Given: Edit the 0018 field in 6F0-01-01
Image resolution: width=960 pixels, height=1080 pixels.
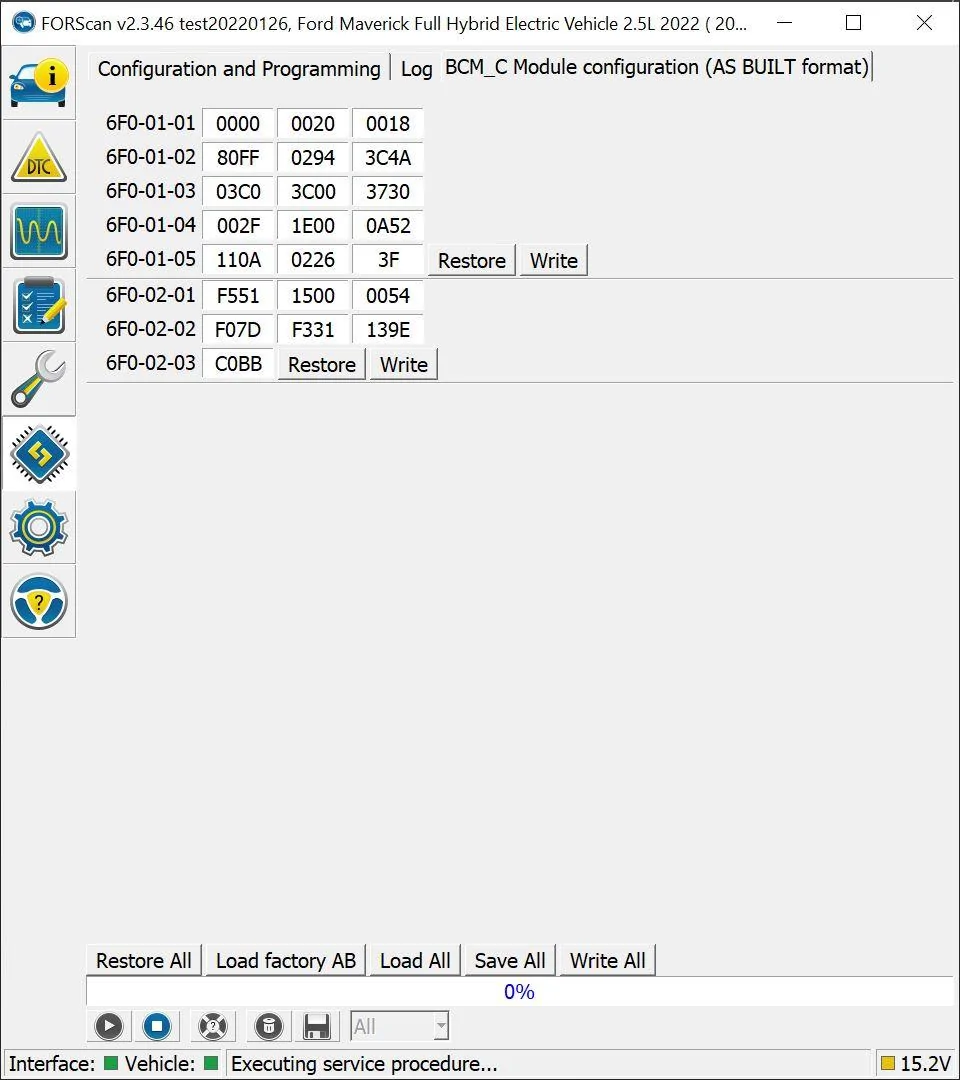Looking at the screenshot, I should click(x=388, y=124).
